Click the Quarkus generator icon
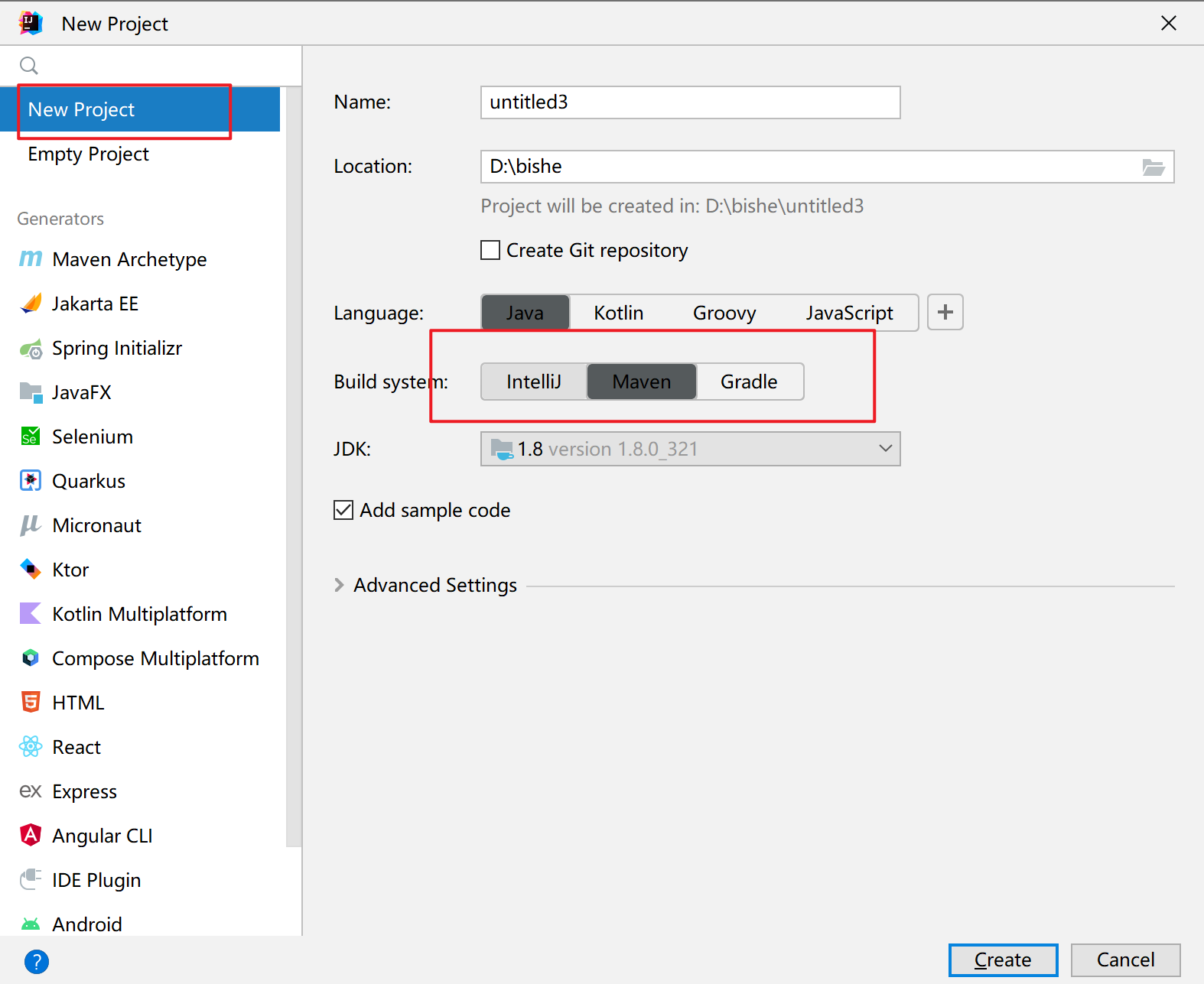Viewport: 1204px width, 984px height. [x=31, y=481]
